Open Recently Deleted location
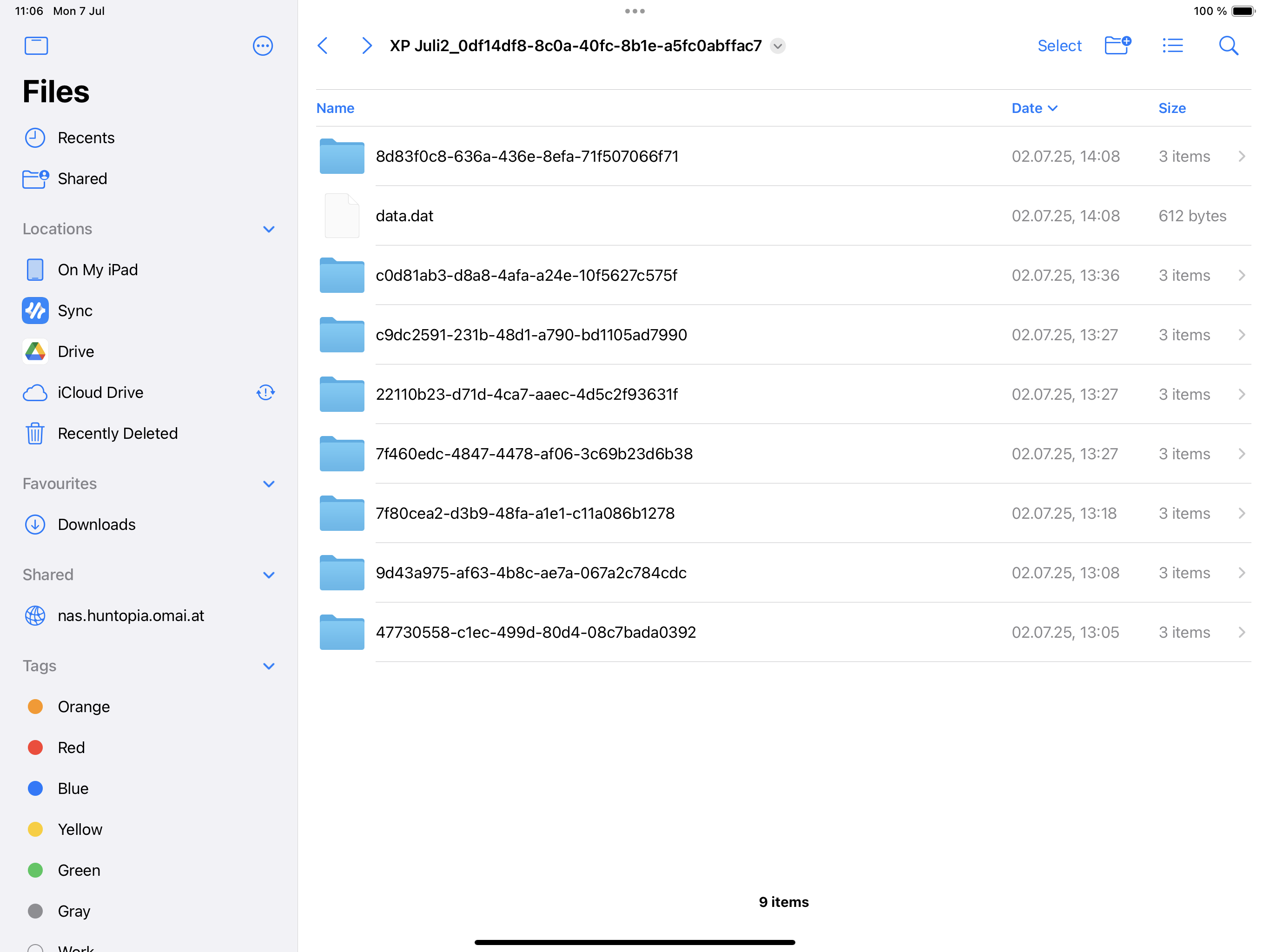This screenshot has width=1270, height=952. tap(118, 433)
